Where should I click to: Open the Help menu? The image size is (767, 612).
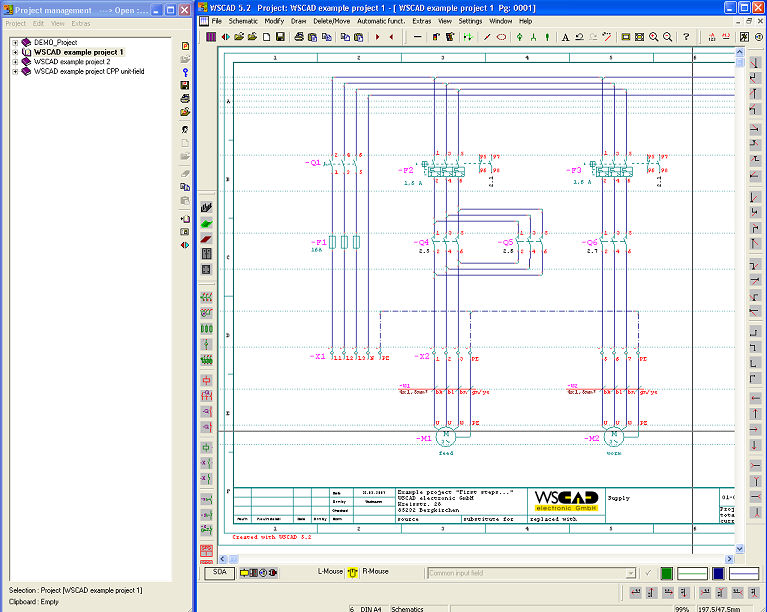pyautogui.click(x=525, y=21)
